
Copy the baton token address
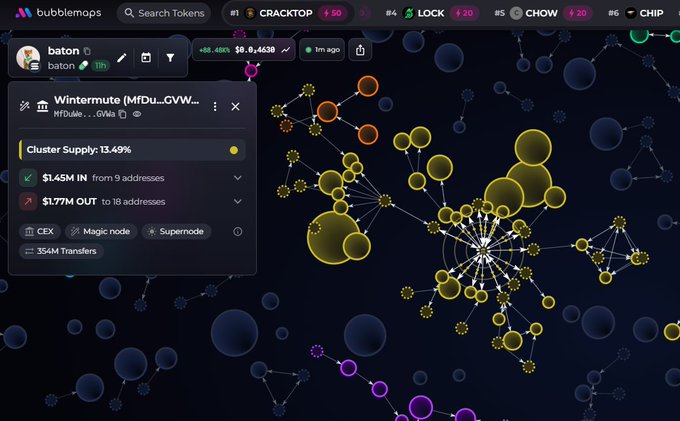click(x=87, y=51)
